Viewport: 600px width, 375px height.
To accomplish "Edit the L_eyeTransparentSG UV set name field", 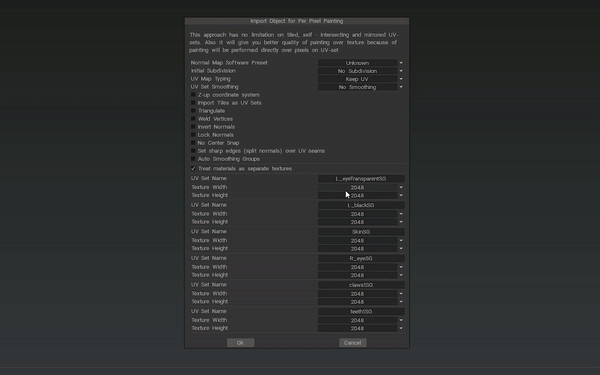I will [361, 179].
